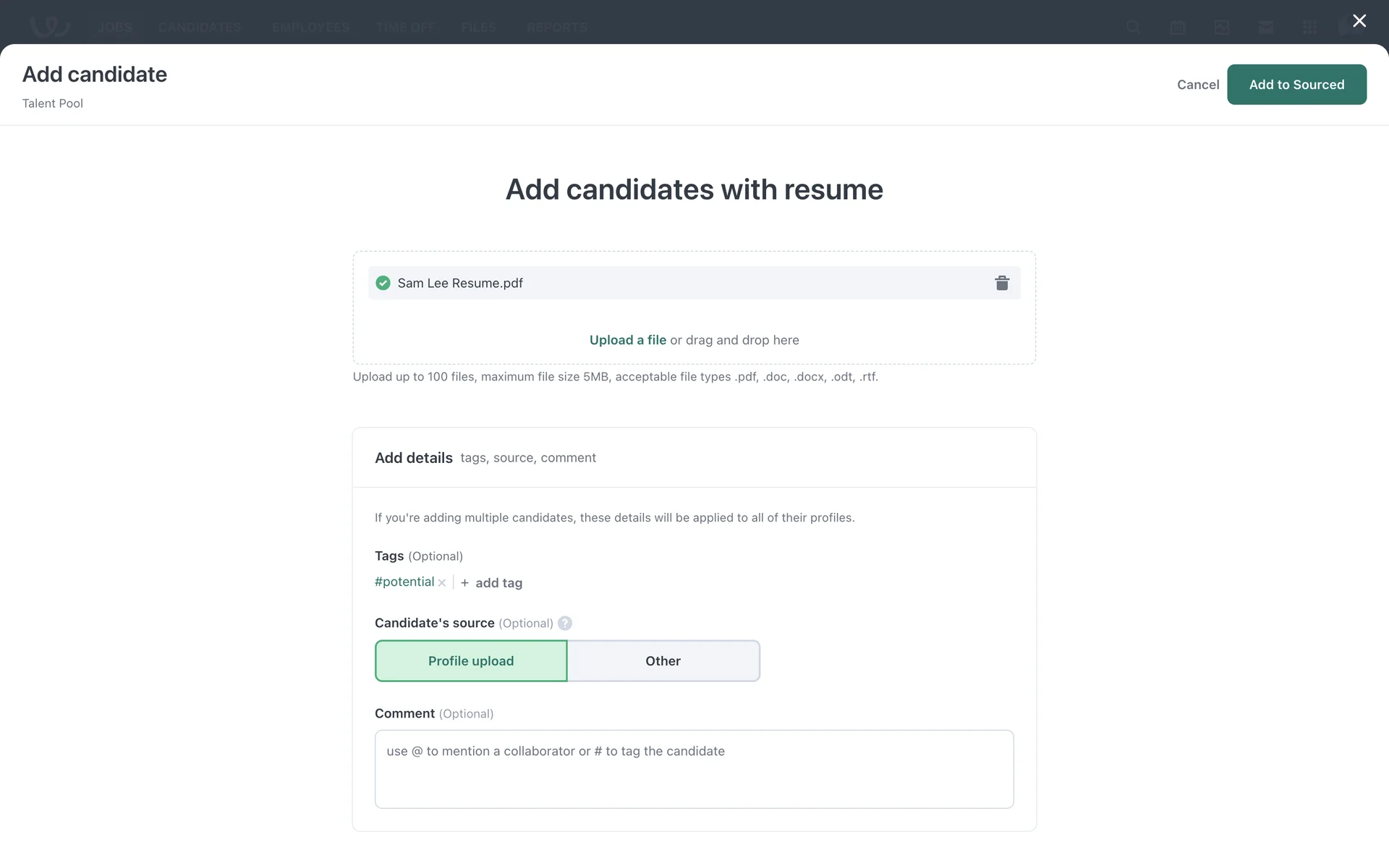Close the Add candidate dialog

click(x=1359, y=21)
